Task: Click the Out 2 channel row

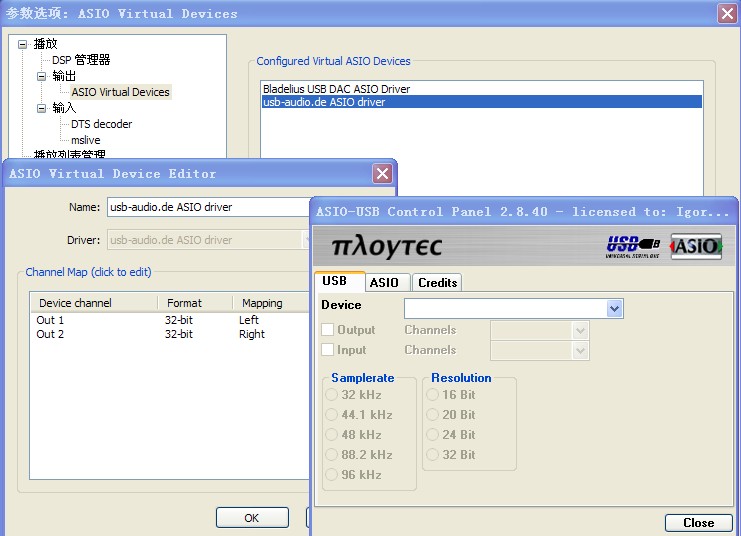Action: click(170, 334)
